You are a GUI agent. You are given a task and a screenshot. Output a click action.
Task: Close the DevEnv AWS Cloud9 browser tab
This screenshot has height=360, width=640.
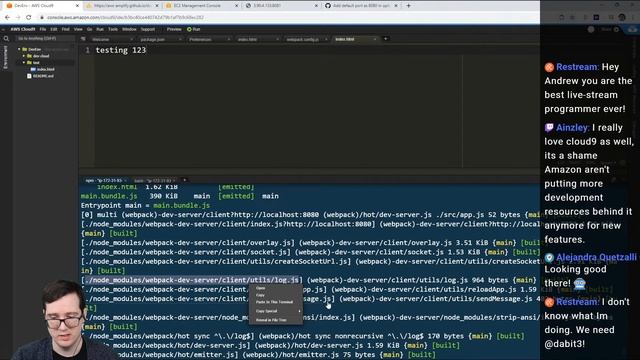pos(77,6)
